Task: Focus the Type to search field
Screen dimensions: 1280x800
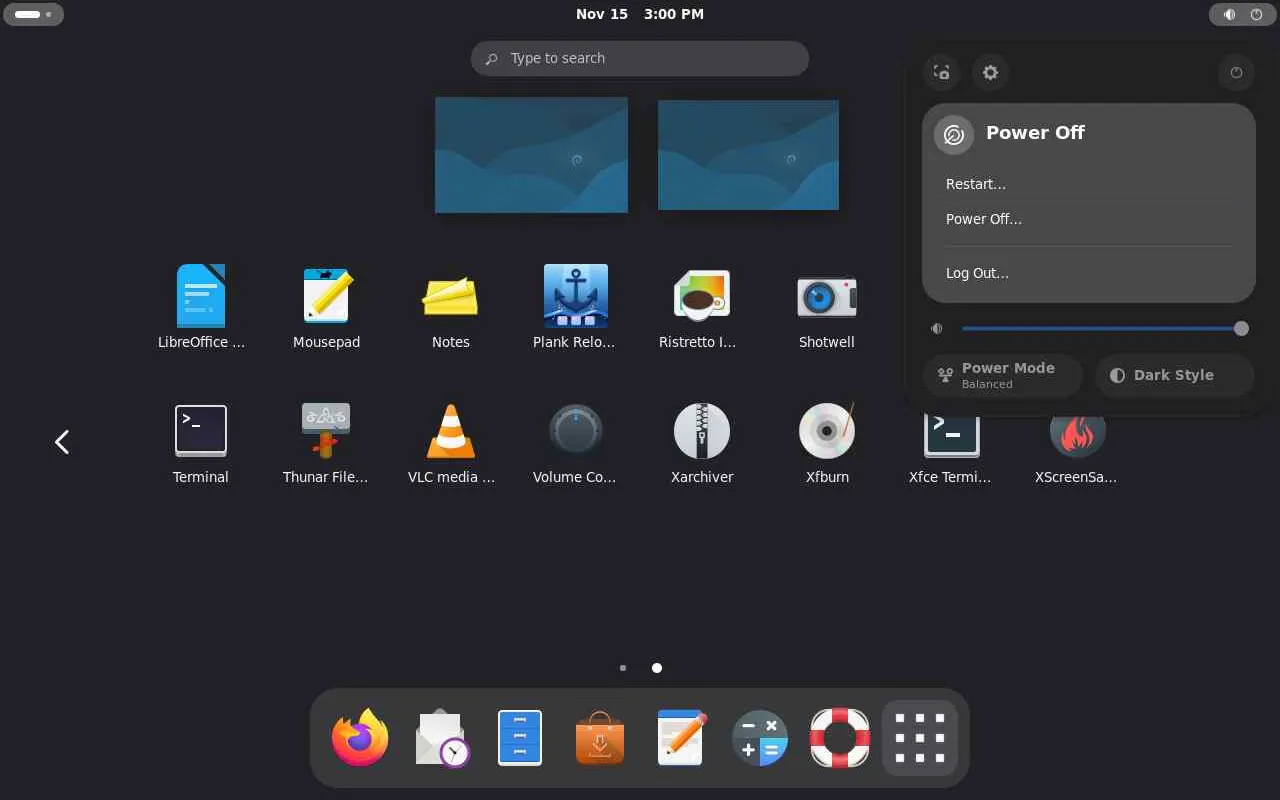Action: click(640, 58)
